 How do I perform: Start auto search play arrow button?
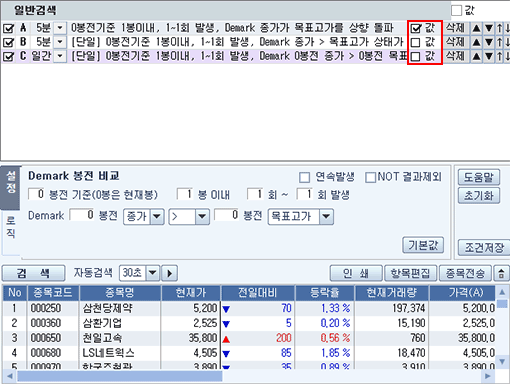tap(169, 273)
